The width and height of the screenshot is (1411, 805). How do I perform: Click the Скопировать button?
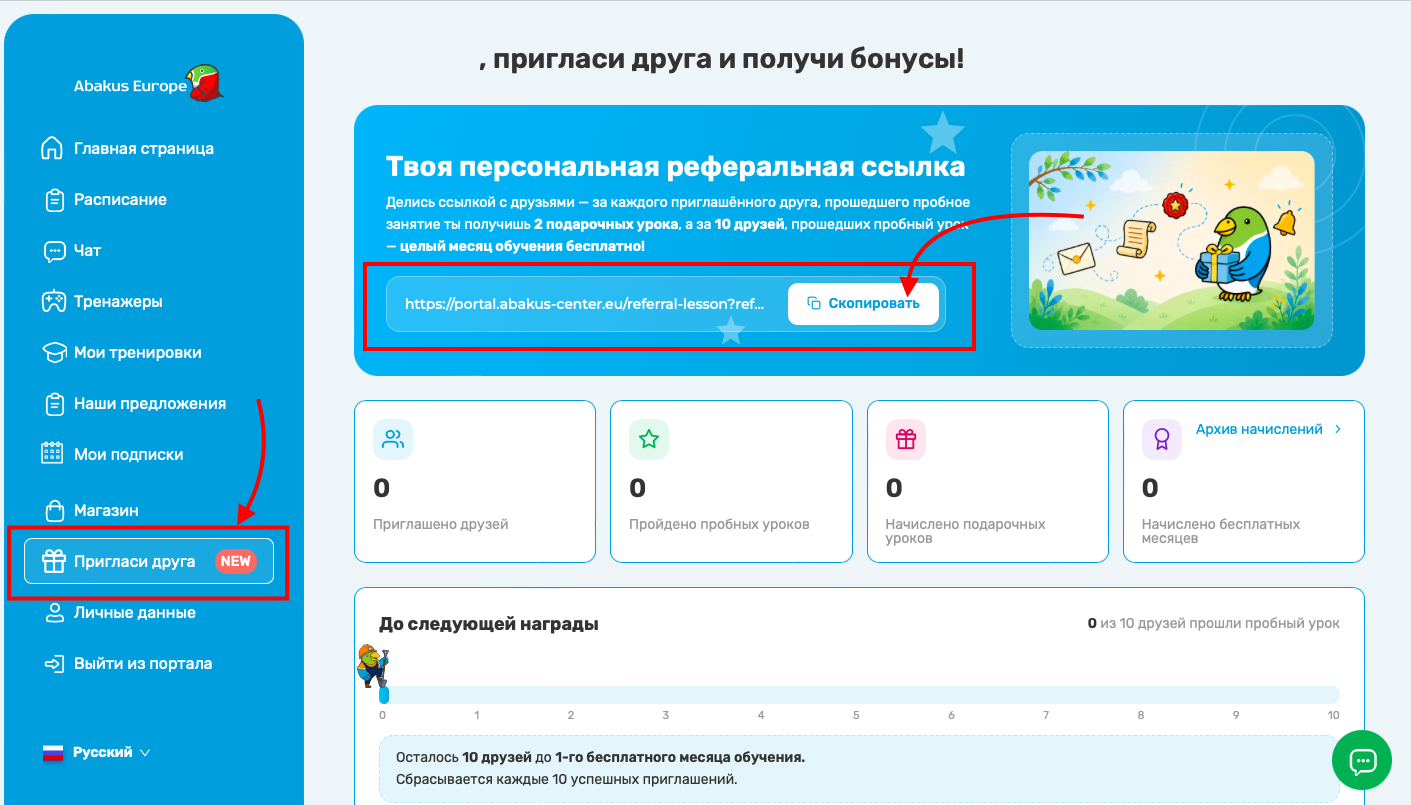click(x=863, y=303)
